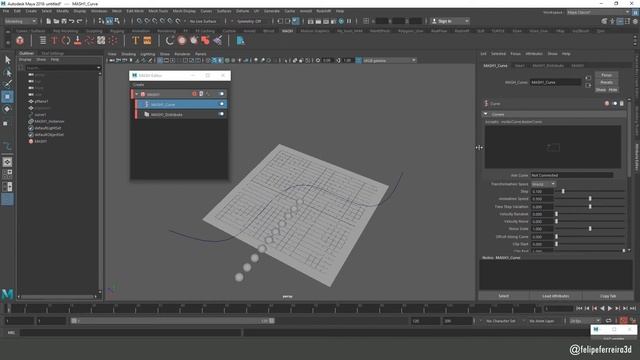Collapse the Curves section in Attribute Editor
The width and height of the screenshot is (640, 360).
pos(486,114)
